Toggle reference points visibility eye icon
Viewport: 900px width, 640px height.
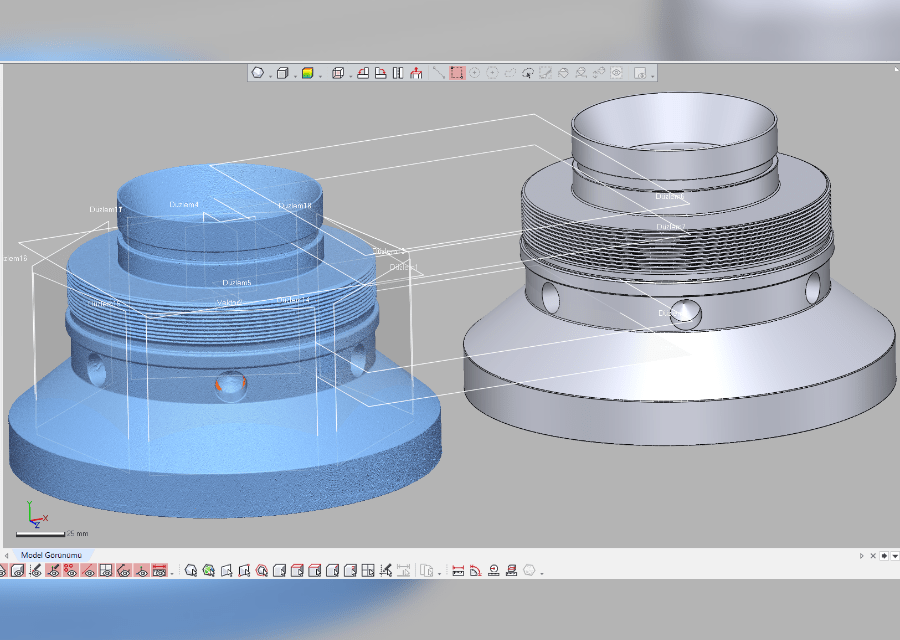(71, 571)
